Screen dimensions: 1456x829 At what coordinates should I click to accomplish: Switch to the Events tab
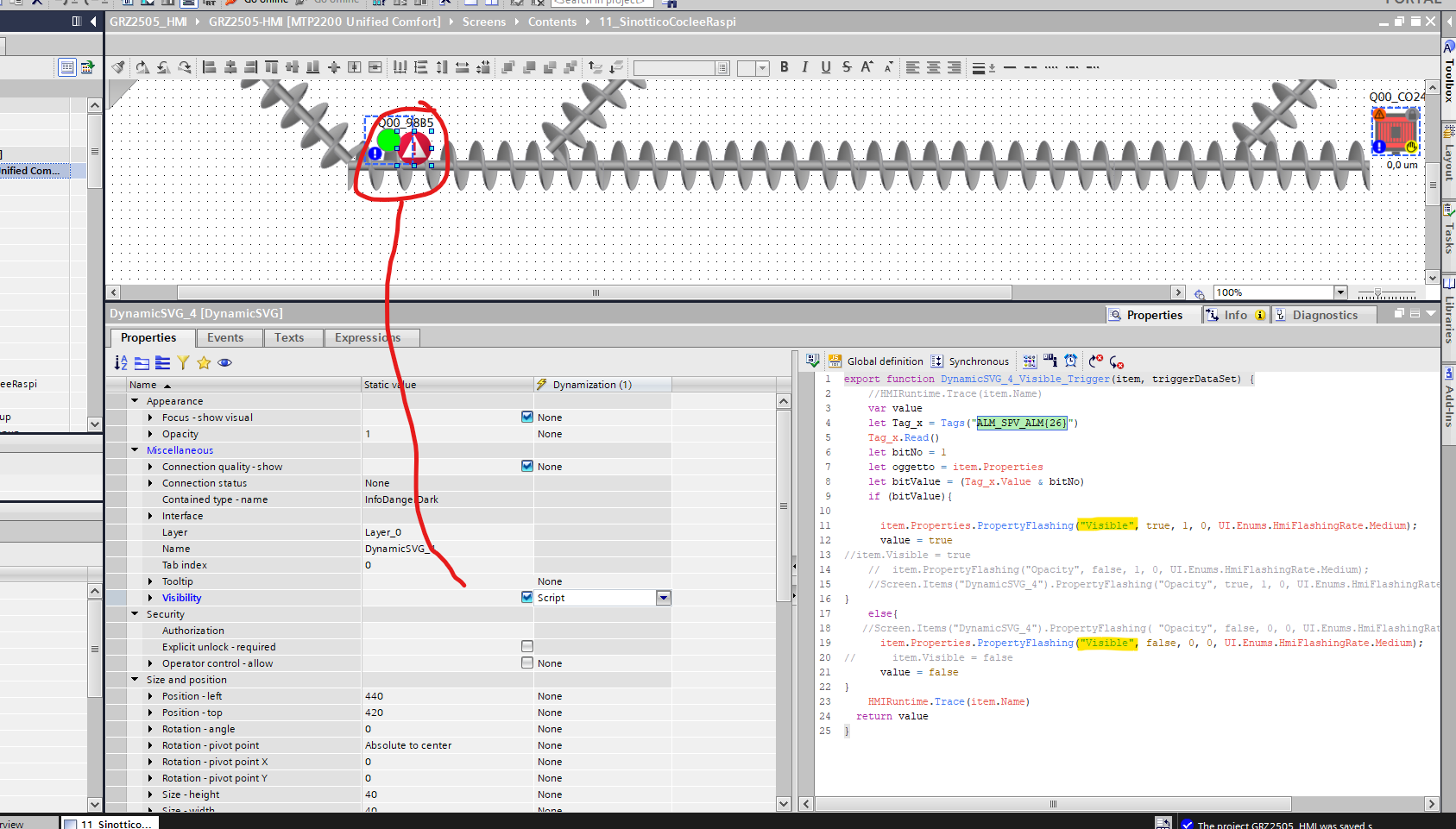225,337
